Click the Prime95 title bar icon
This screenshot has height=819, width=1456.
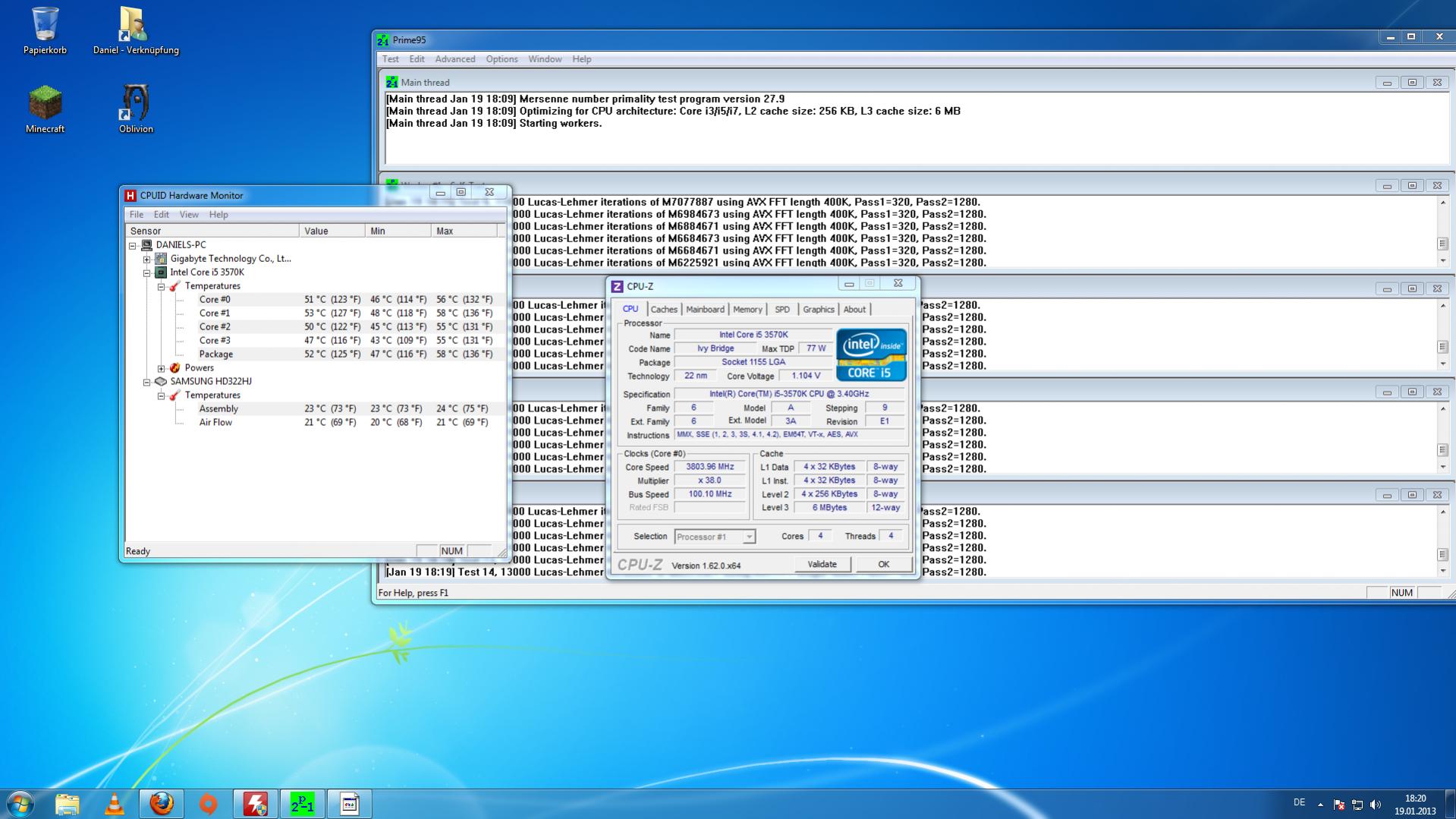383,39
